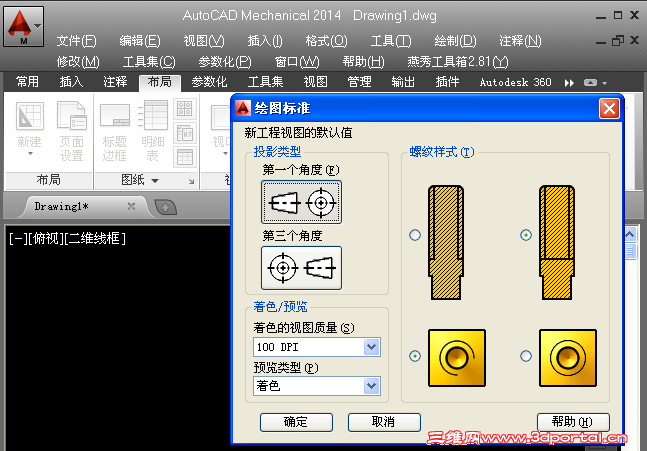Click the new drawing tab plus icon

[165, 207]
